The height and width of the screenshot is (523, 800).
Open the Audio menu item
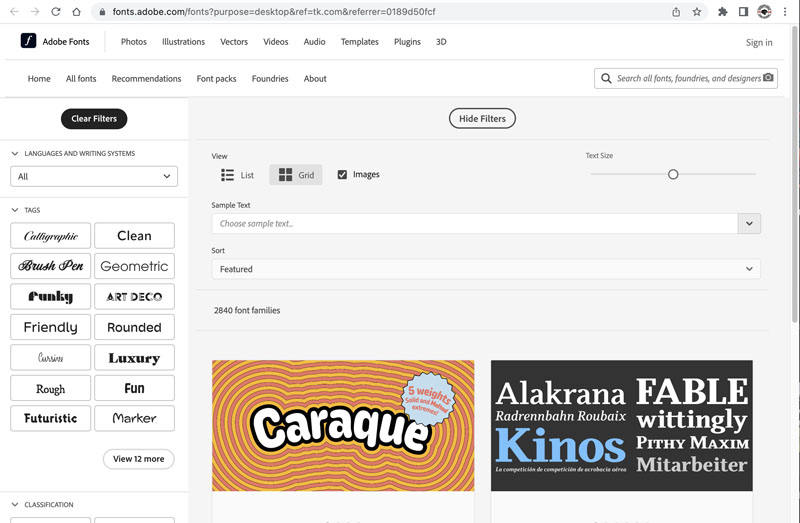pyautogui.click(x=314, y=42)
